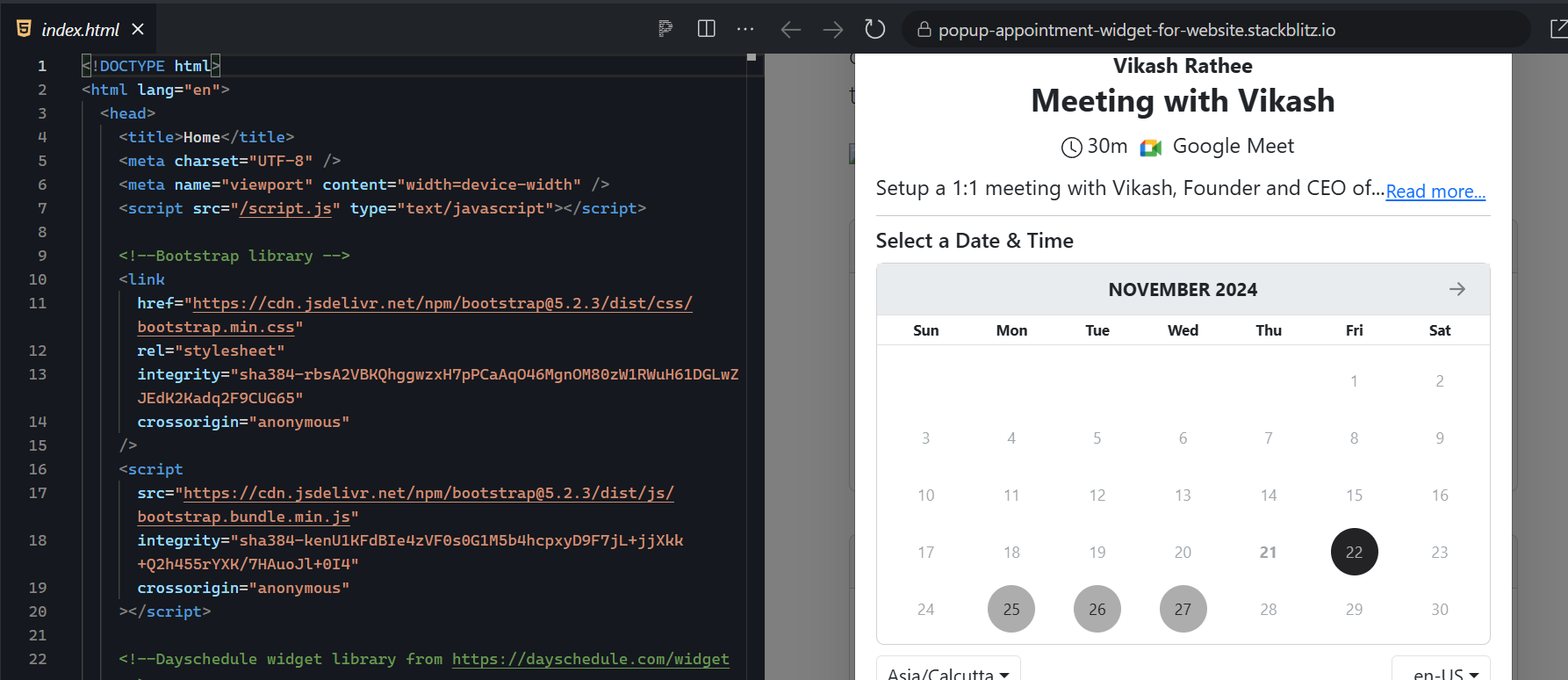1568x680 pixels.
Task: Click date 21 in calendar
Action: pyautogui.click(x=1269, y=552)
